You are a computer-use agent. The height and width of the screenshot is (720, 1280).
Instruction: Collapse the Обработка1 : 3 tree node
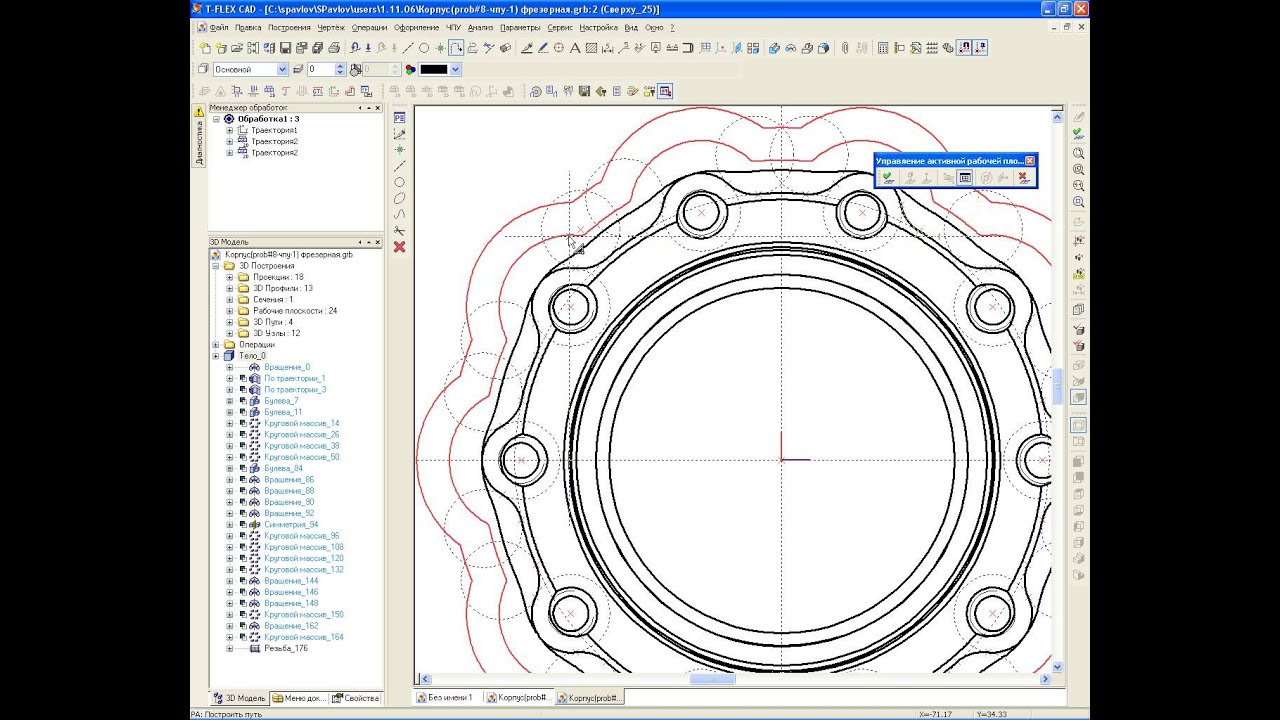click(216, 119)
